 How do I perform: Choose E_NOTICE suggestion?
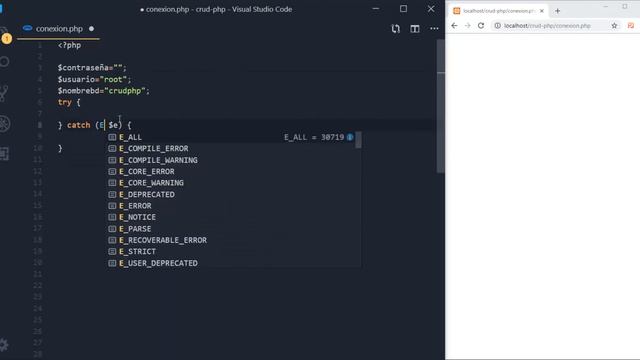(x=230, y=217)
